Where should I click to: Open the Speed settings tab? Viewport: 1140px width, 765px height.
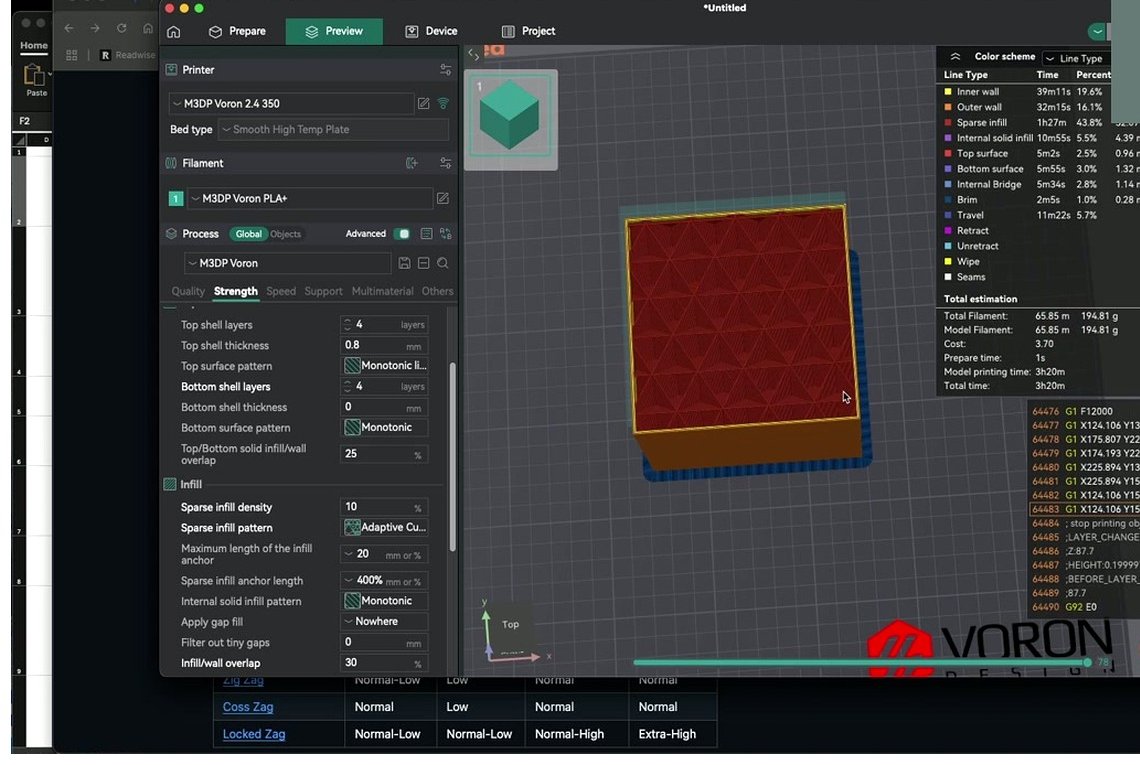[x=281, y=291]
